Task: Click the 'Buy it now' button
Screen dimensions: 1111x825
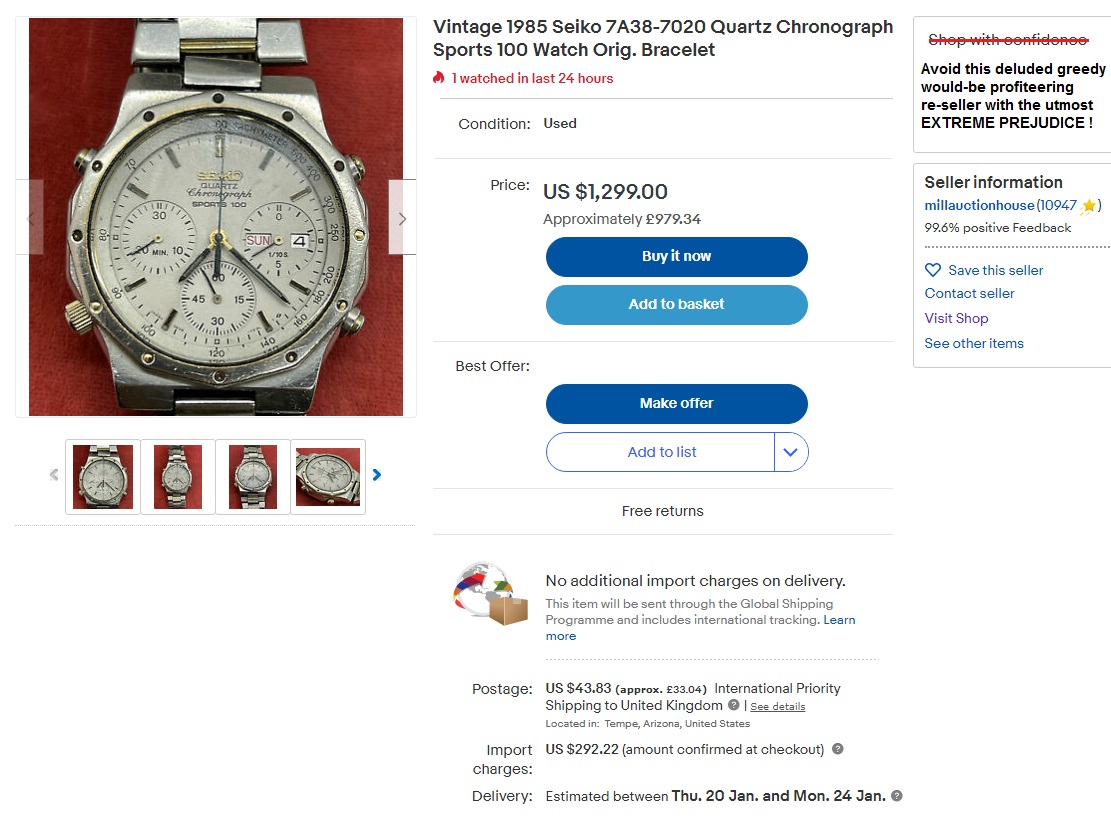Action: click(676, 257)
